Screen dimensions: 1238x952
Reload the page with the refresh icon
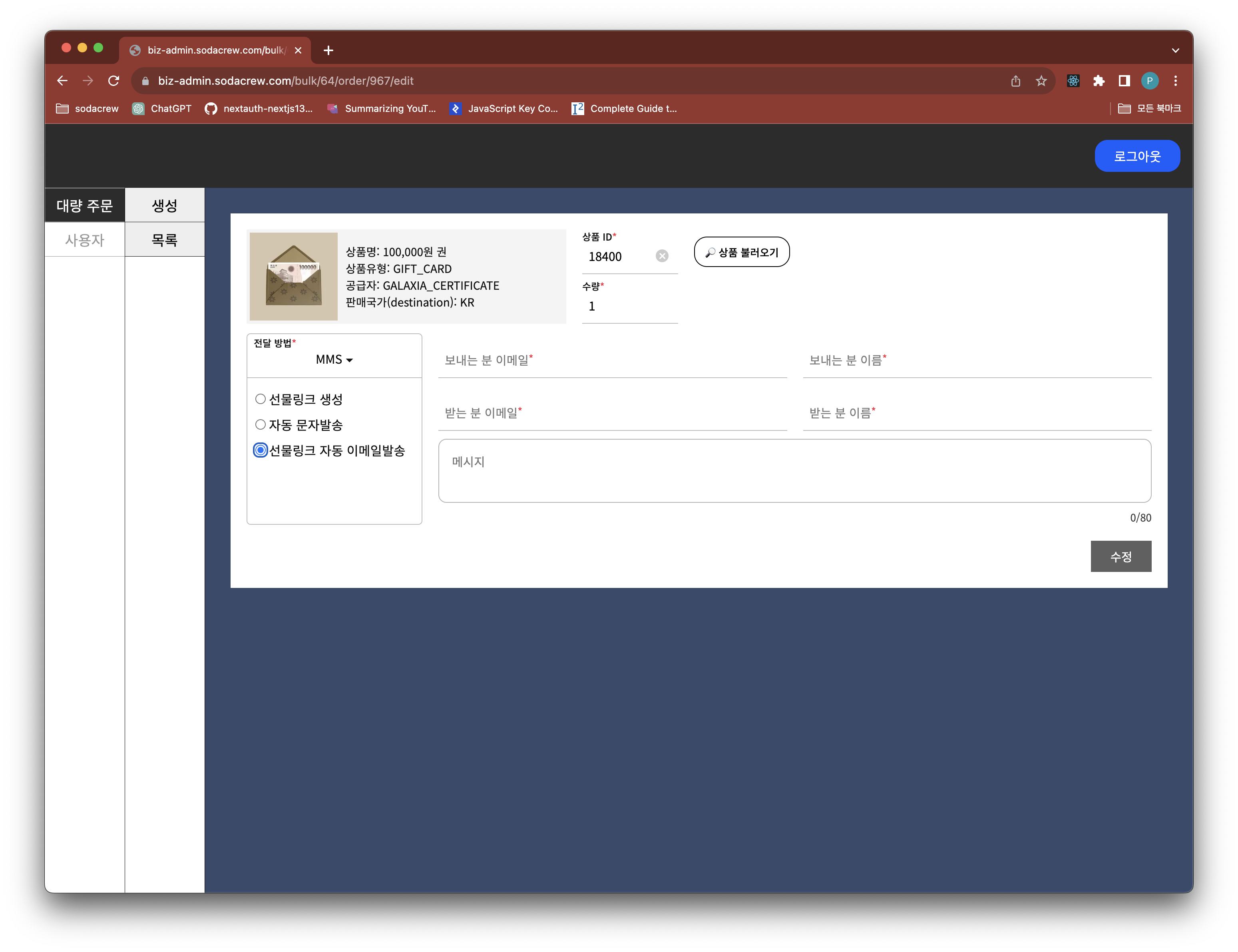coord(114,81)
